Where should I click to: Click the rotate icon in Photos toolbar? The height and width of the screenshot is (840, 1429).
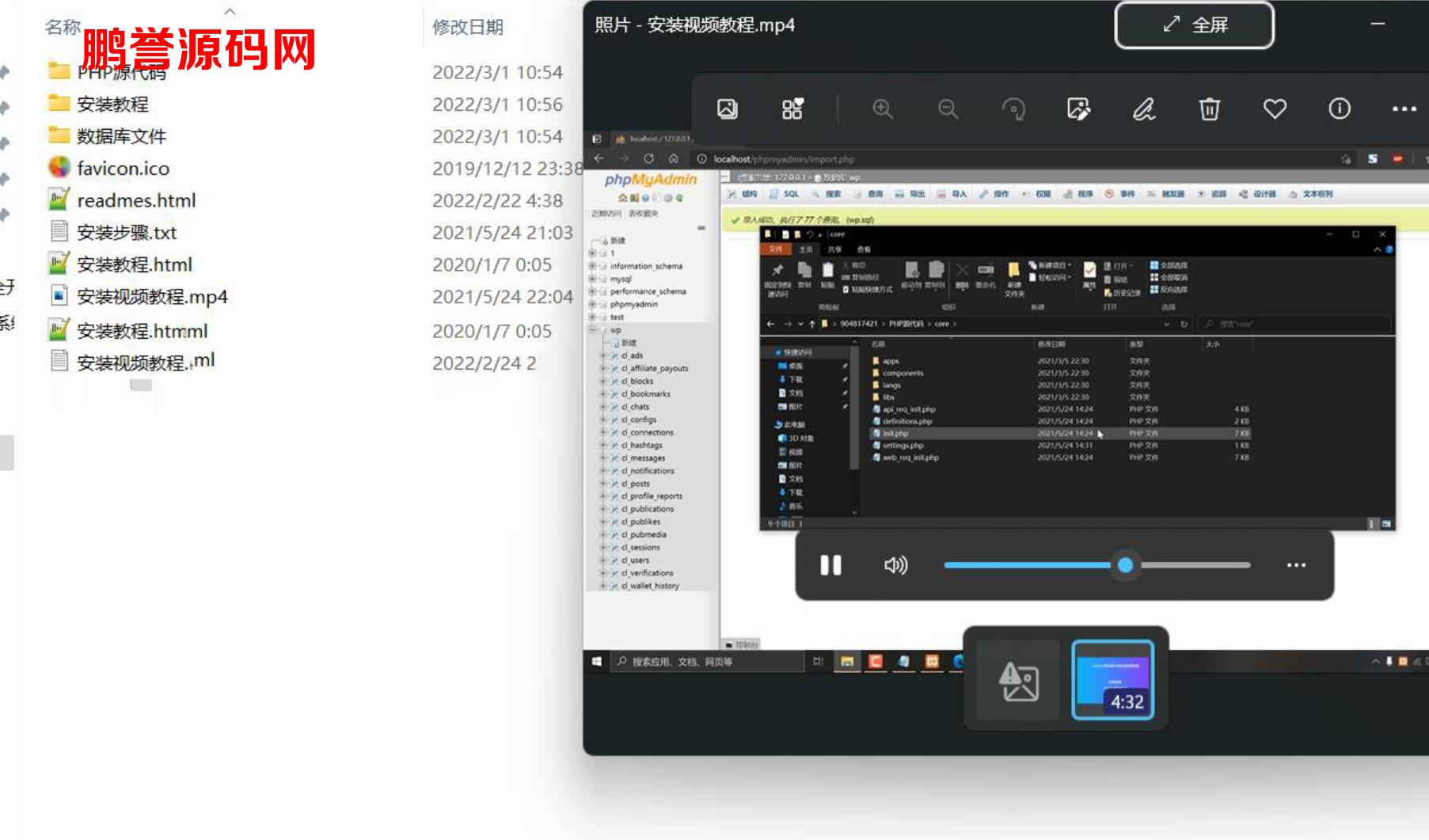tap(1013, 108)
